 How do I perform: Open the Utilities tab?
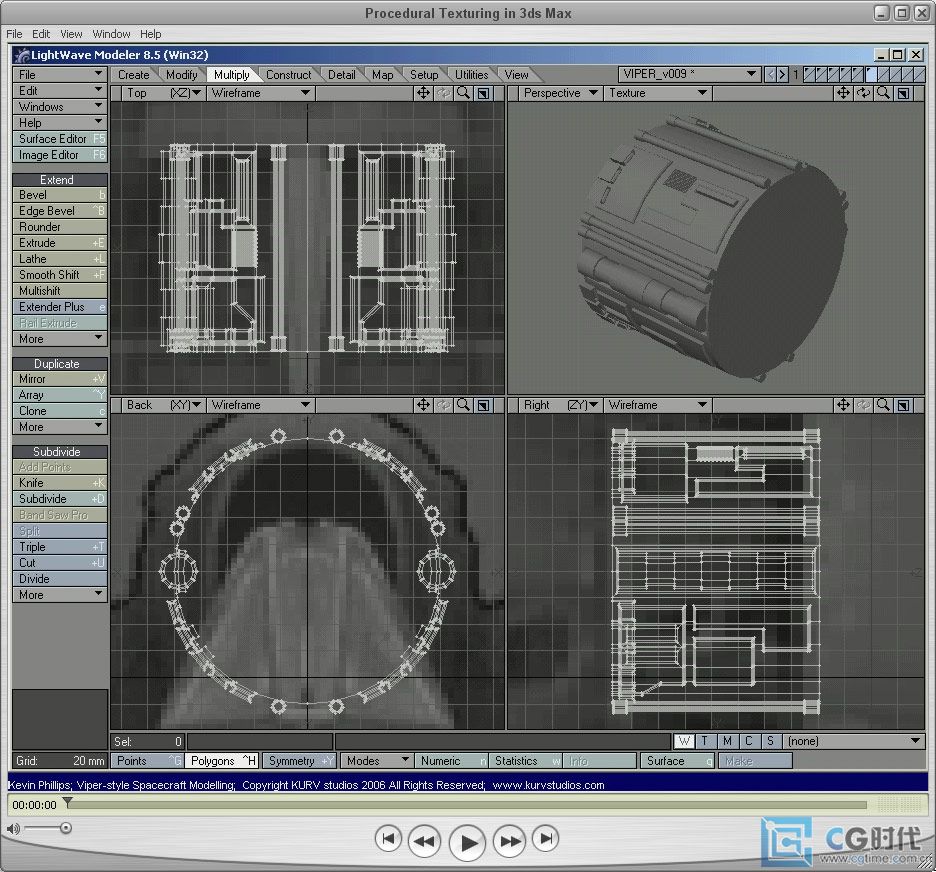(472, 75)
